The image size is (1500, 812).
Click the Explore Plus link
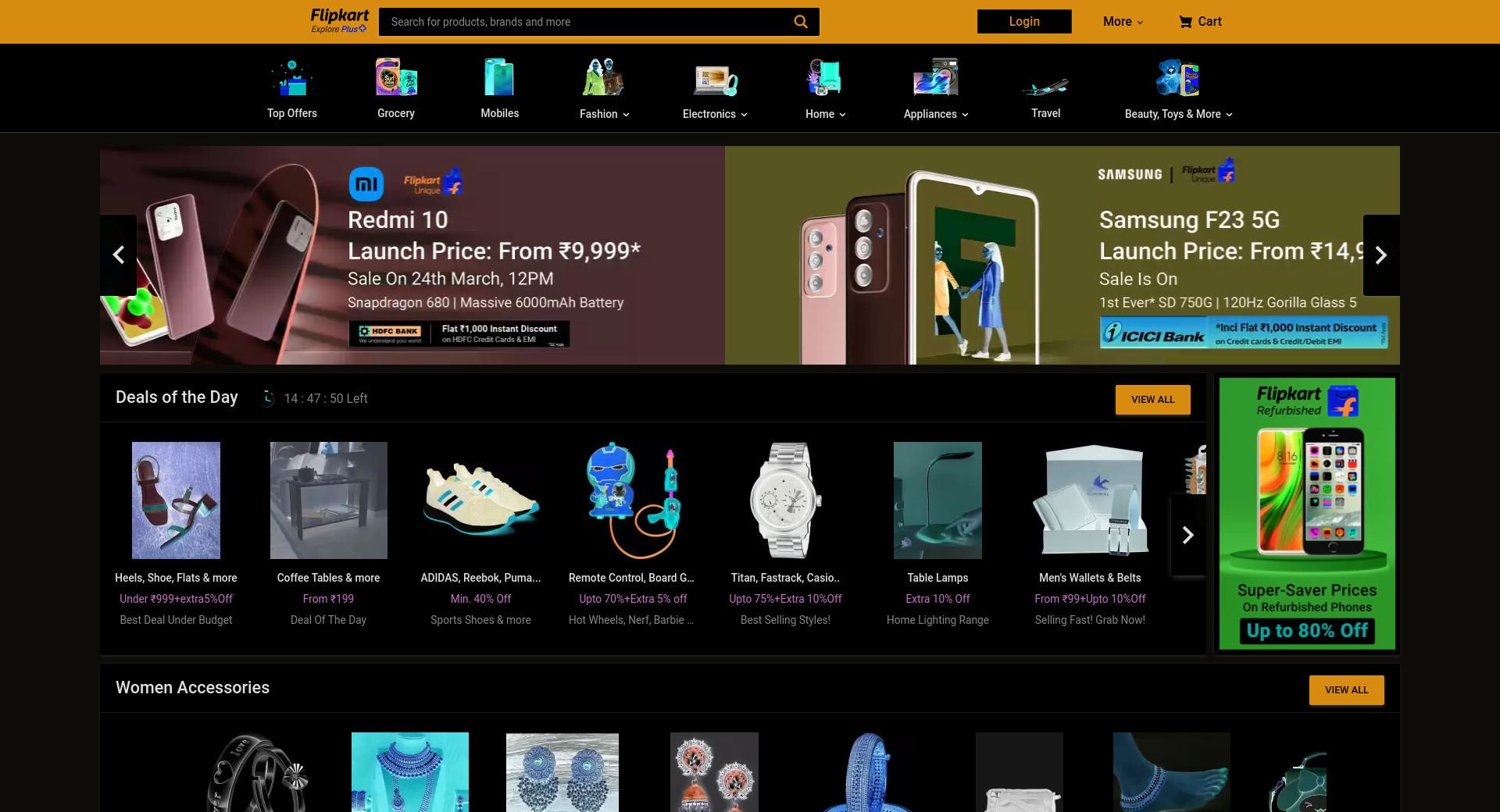tap(338, 30)
